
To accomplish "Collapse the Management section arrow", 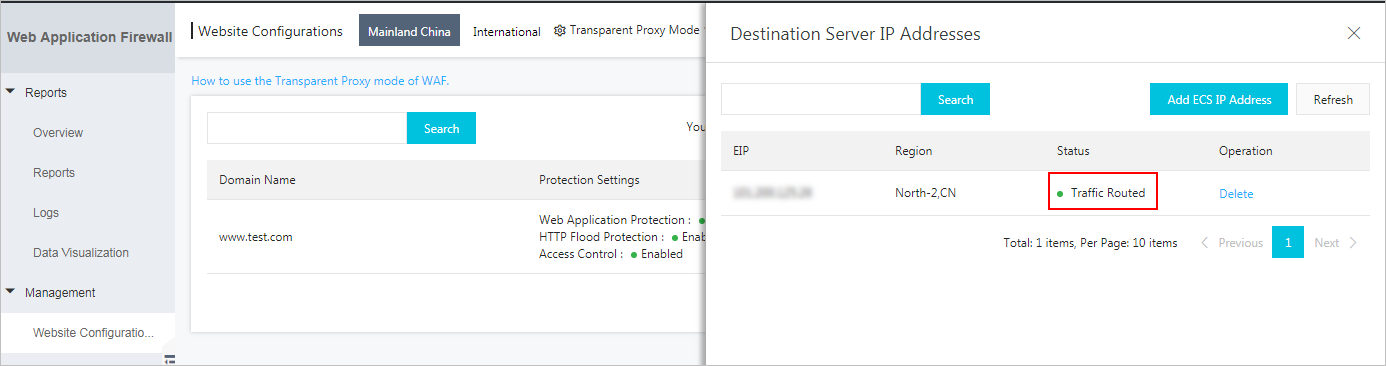I will click(x=11, y=292).
